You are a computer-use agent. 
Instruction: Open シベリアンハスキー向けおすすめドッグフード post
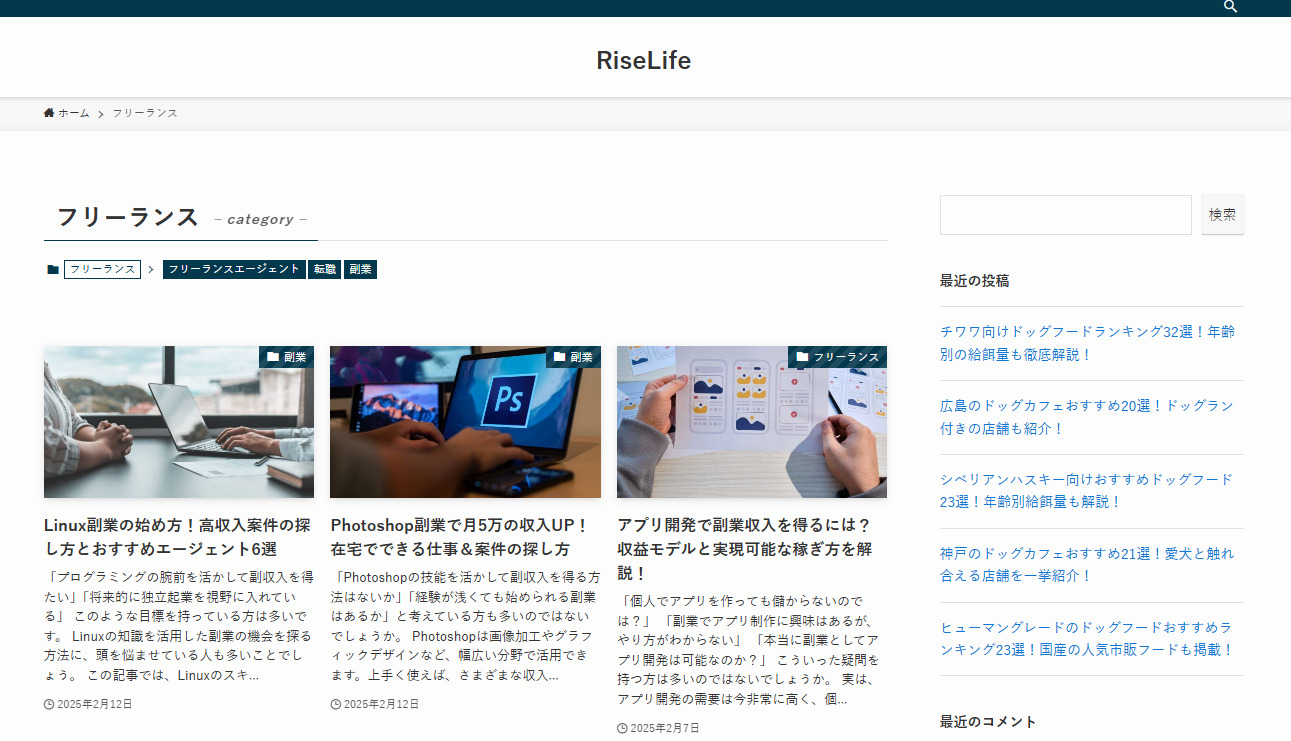(1087, 491)
